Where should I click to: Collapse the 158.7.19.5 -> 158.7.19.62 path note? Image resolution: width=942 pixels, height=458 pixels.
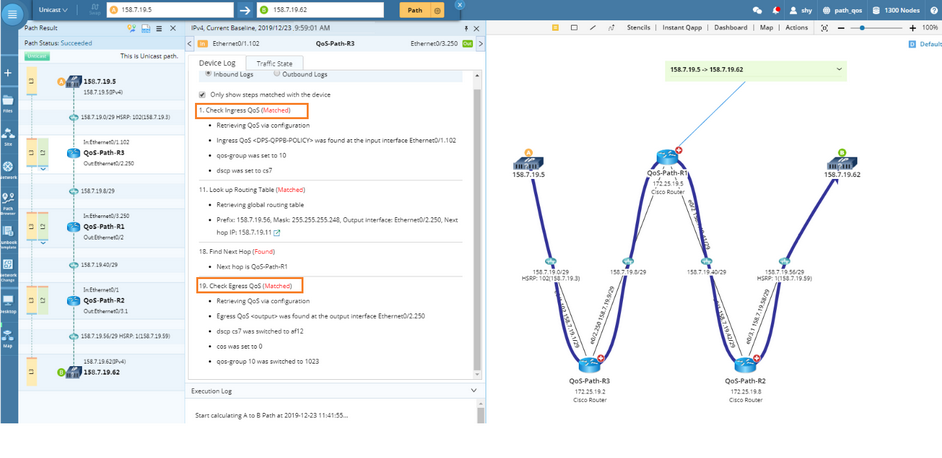point(839,70)
